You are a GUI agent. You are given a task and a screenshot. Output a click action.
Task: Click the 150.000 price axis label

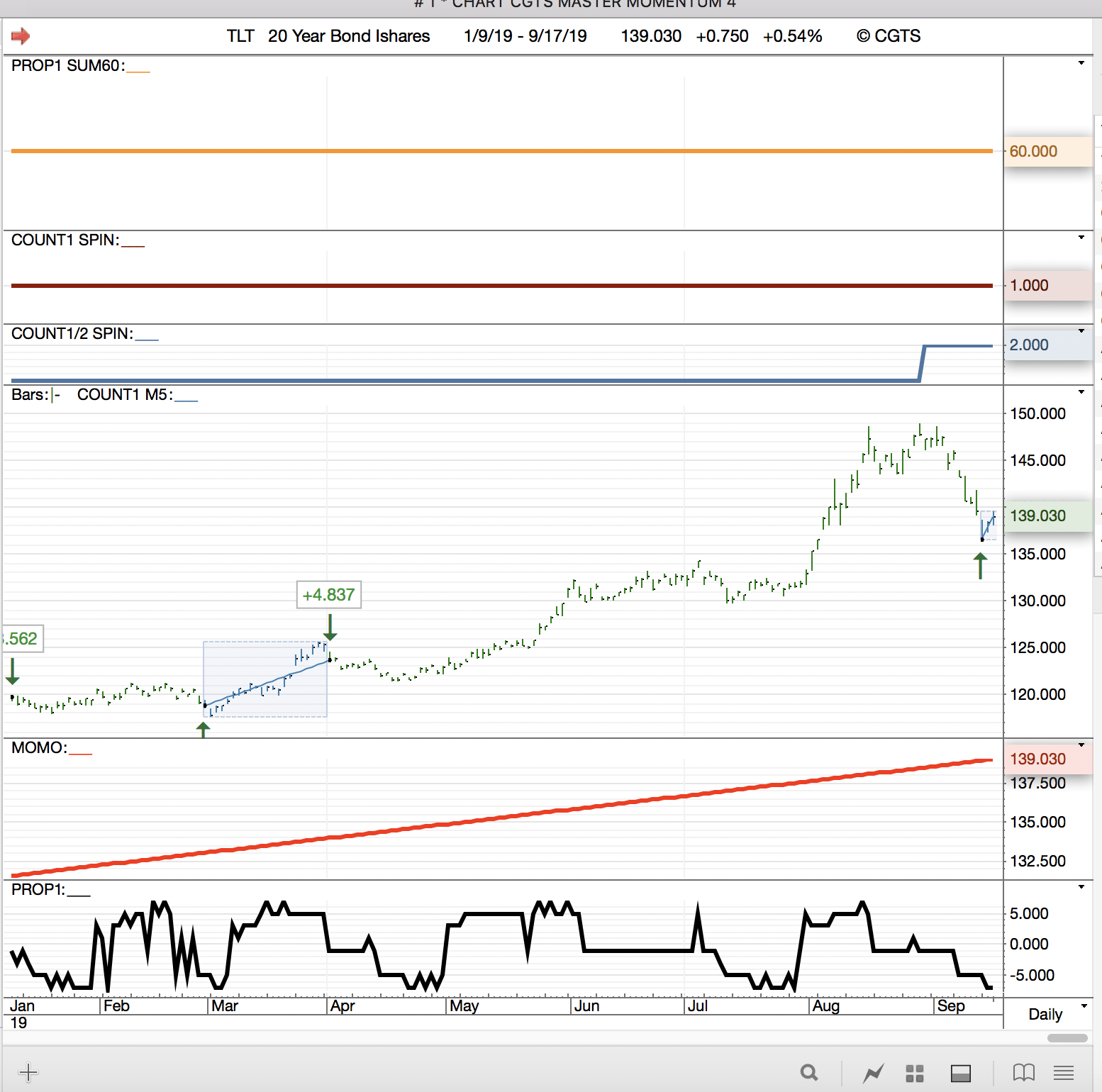(x=1037, y=413)
